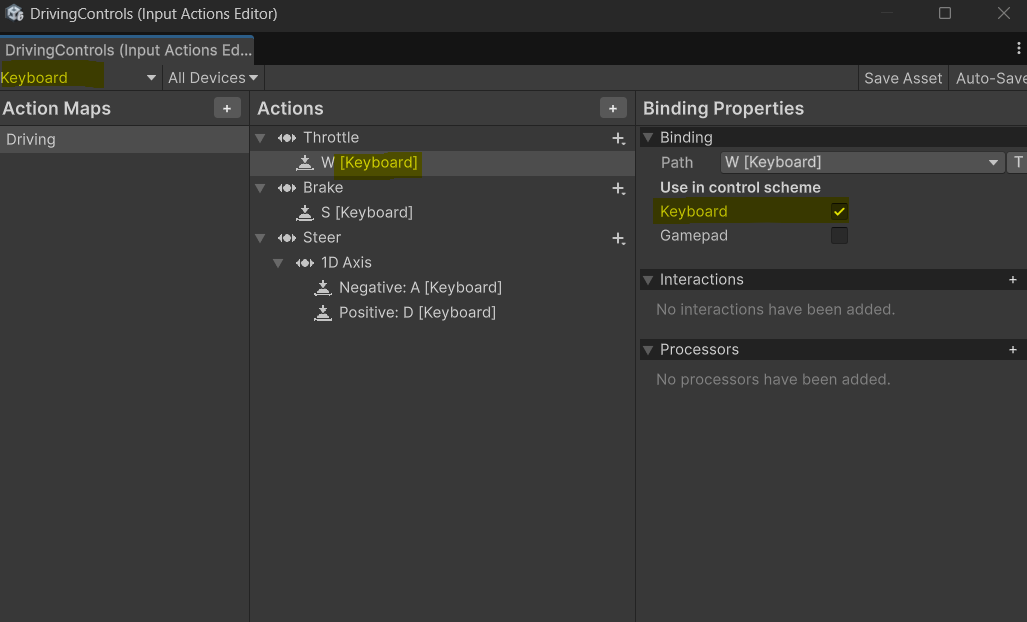Add a new action with plus button
The image size is (1027, 622).
613,108
